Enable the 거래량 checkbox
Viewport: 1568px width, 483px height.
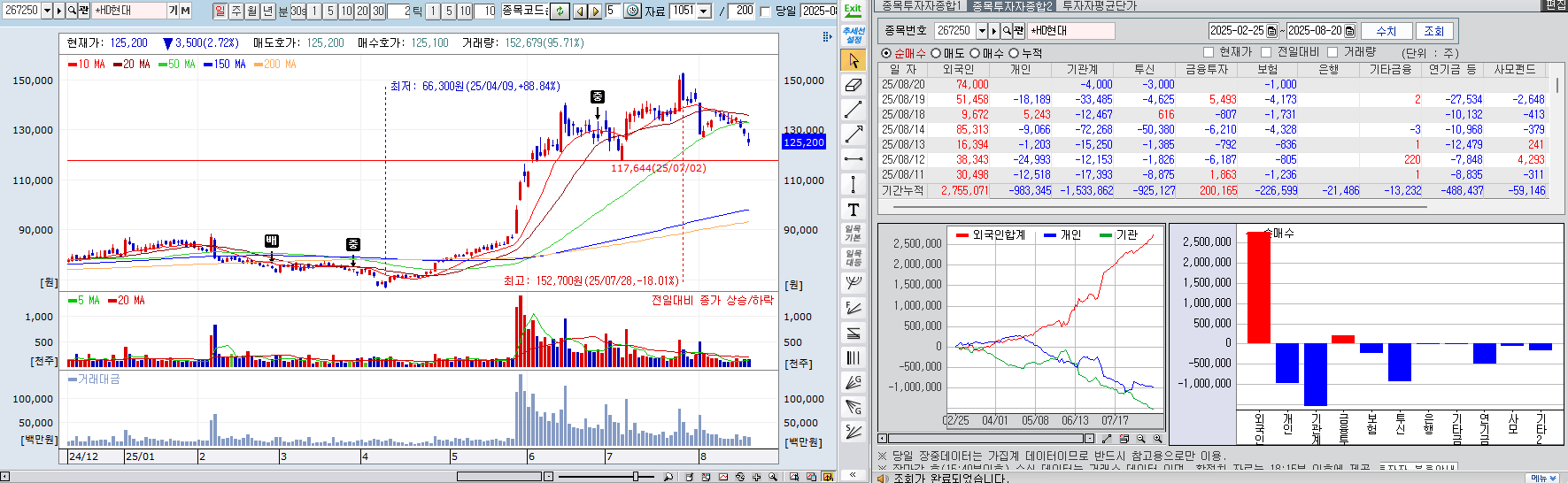1332,52
